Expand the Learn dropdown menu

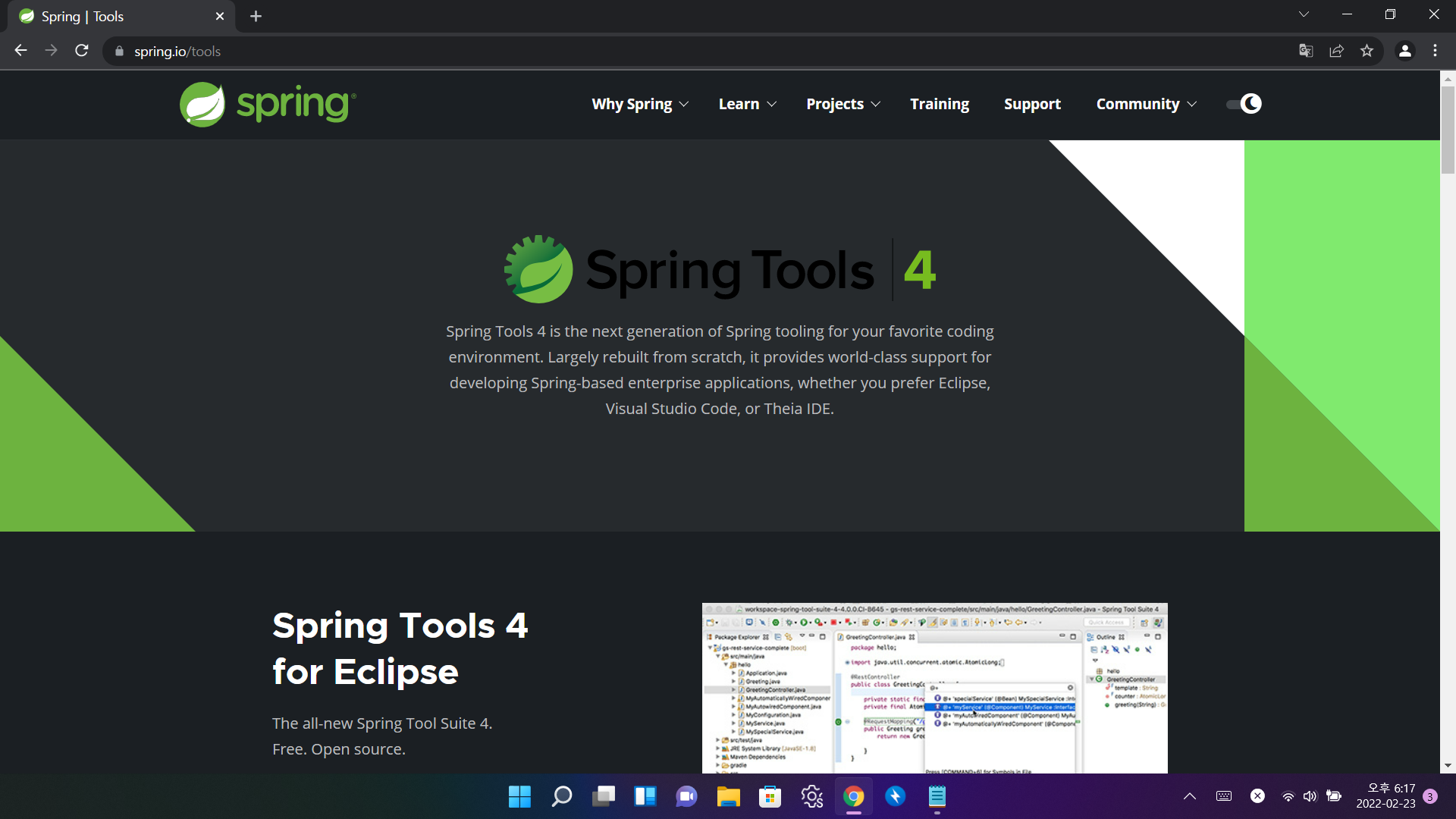(x=747, y=104)
